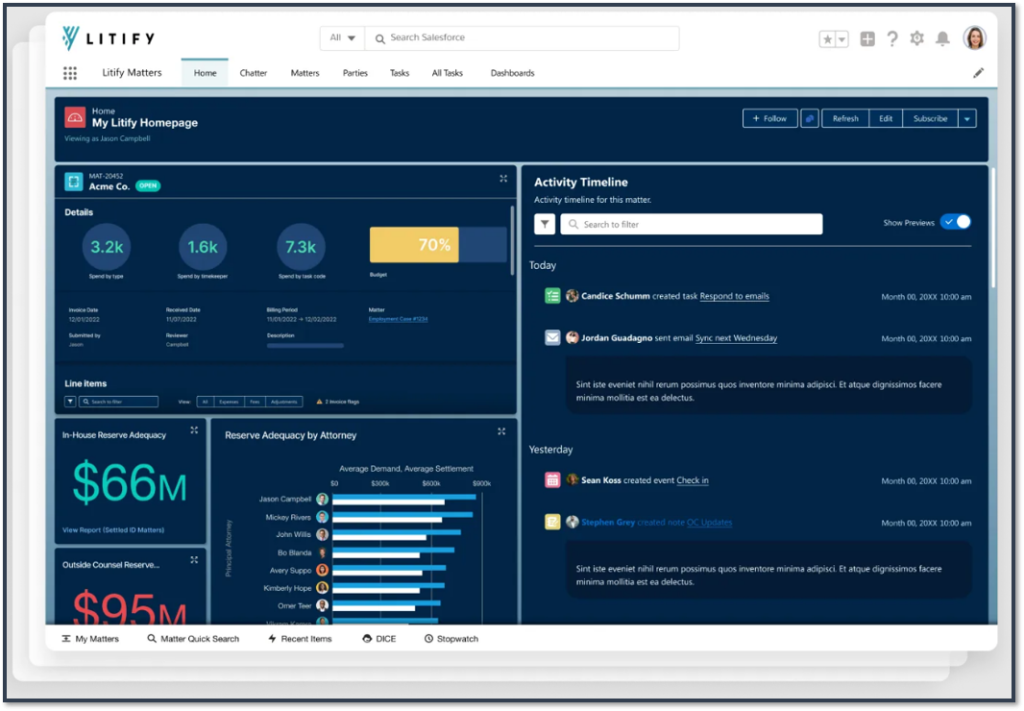Open Recent Items in the utility bar

tap(300, 639)
